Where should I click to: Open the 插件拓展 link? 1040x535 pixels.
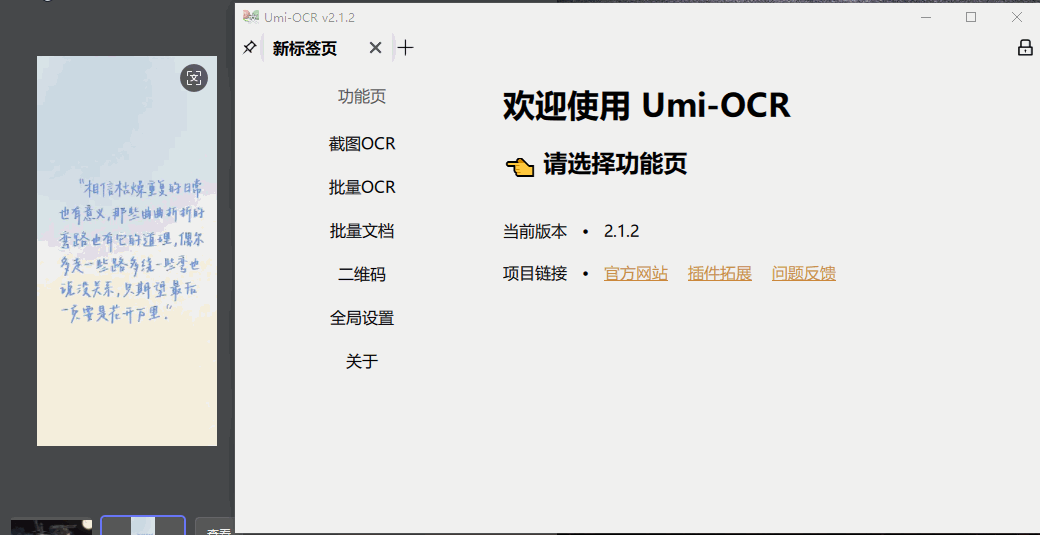pyautogui.click(x=720, y=273)
